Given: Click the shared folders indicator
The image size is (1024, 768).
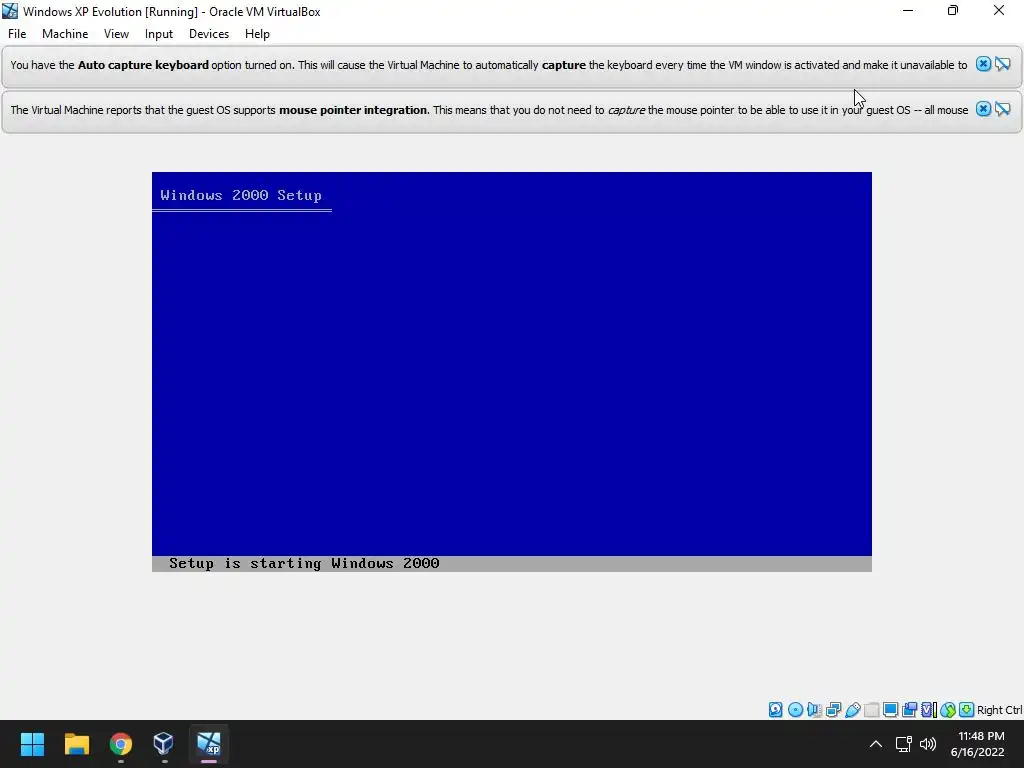Looking at the screenshot, I should click(x=871, y=710).
